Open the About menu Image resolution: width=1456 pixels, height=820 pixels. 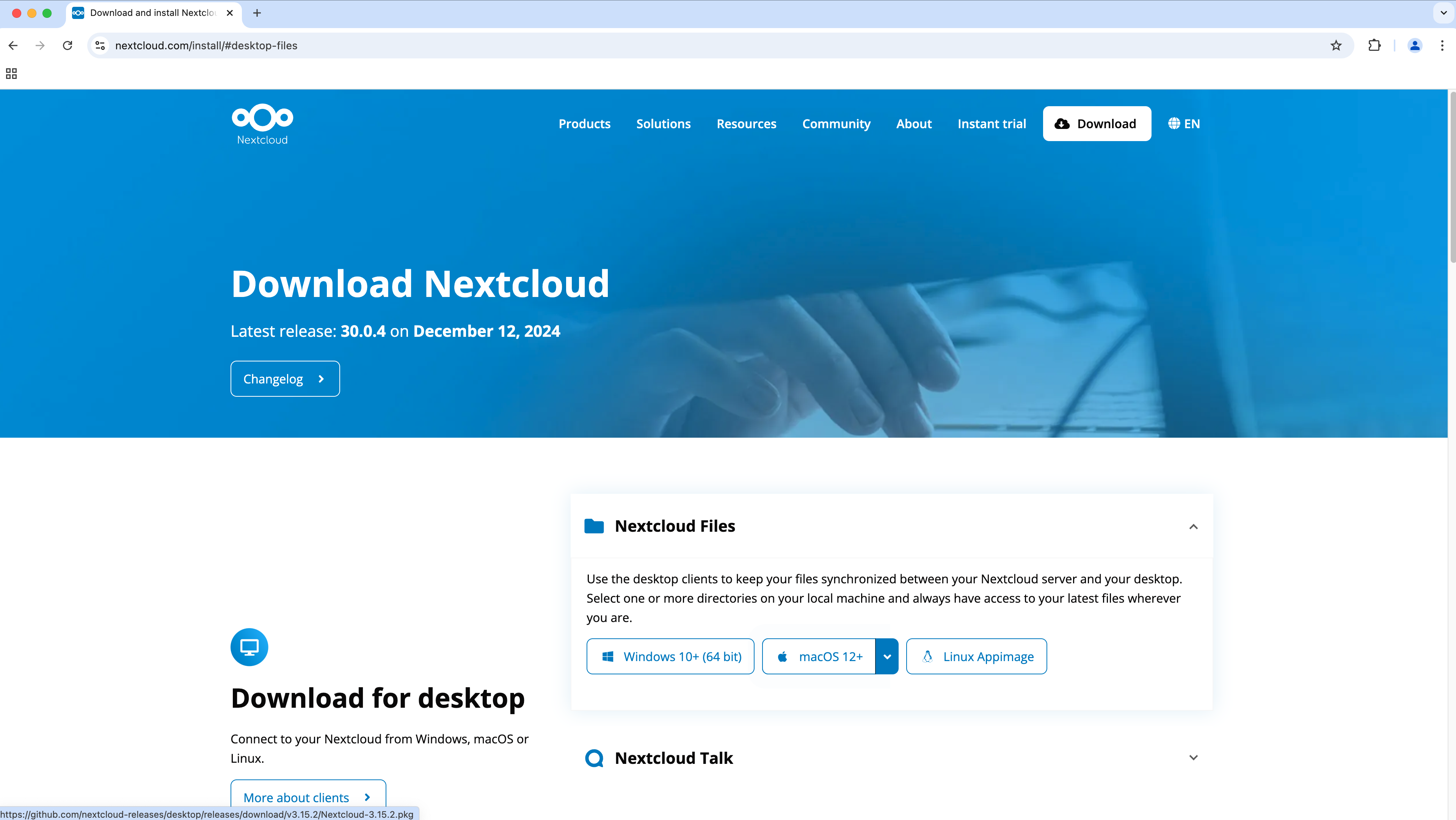(914, 124)
